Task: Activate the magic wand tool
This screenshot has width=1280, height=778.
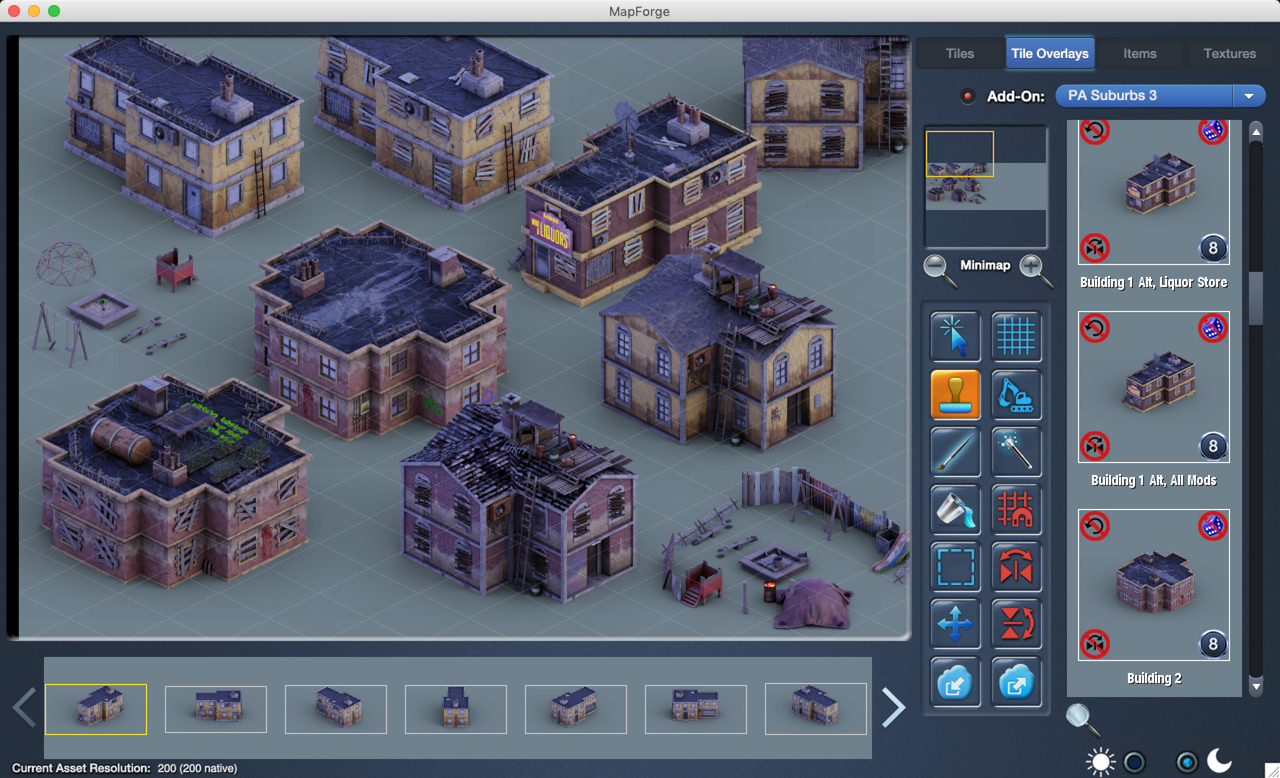Action: tap(1016, 452)
